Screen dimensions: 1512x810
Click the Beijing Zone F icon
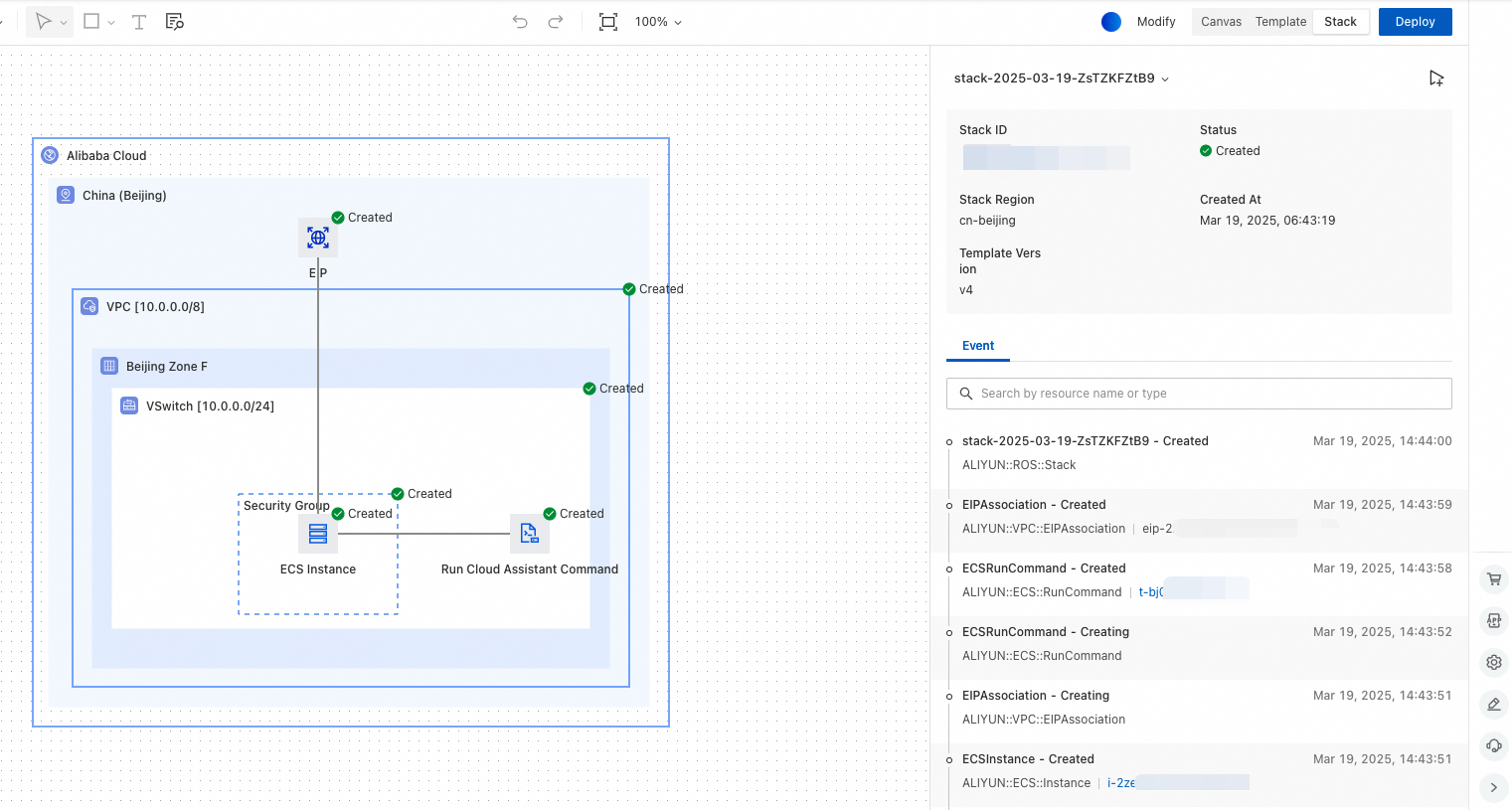(109, 366)
